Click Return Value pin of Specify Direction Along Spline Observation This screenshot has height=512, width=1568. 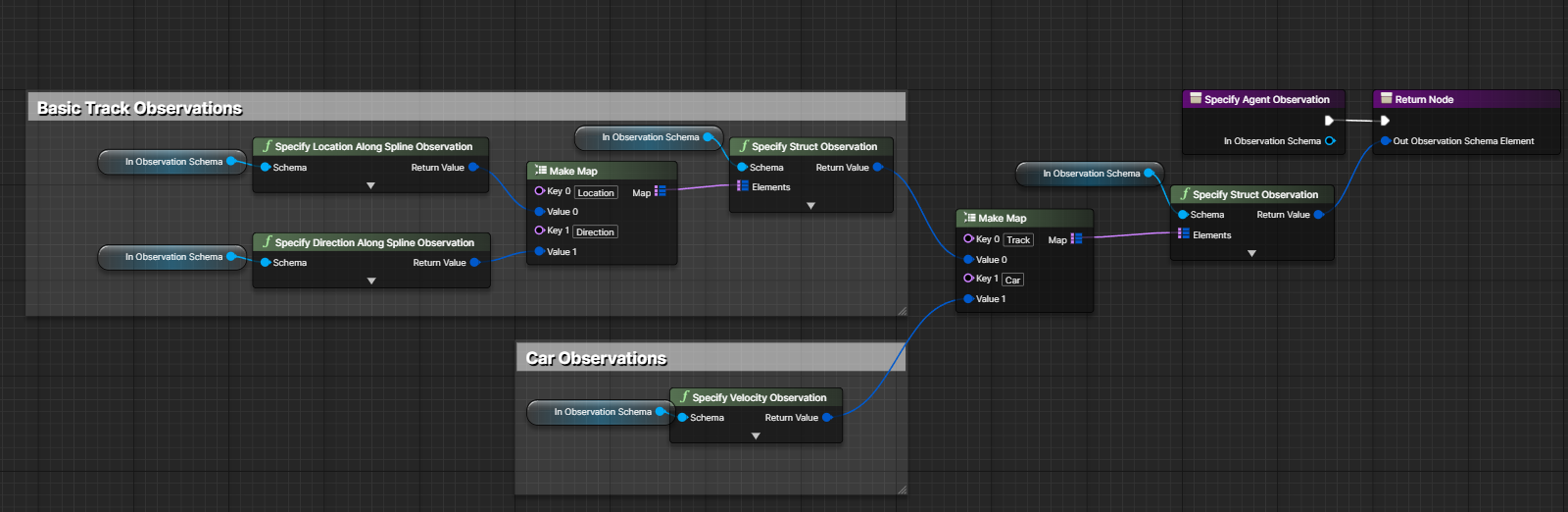click(475, 263)
